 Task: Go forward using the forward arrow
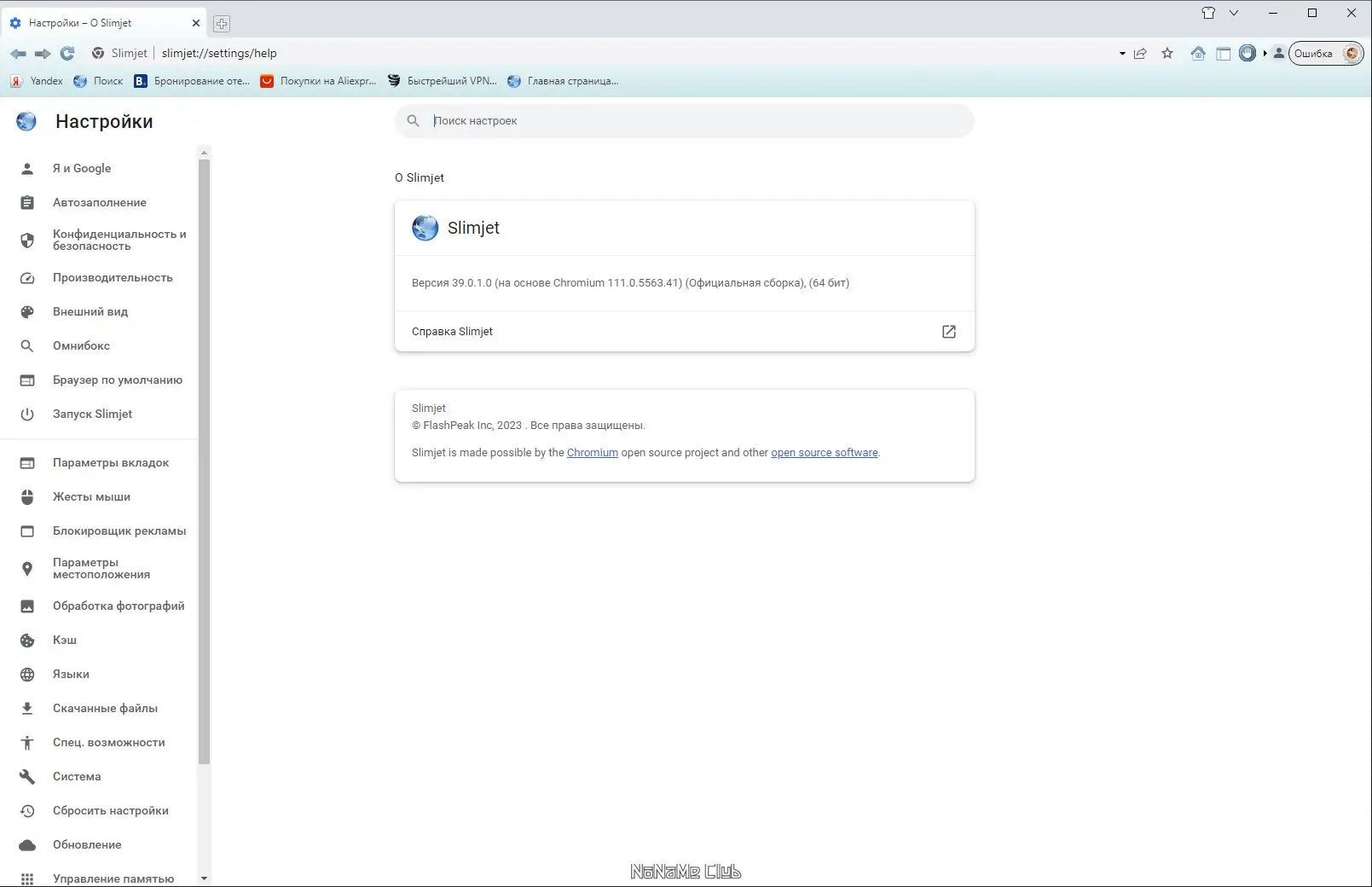(x=43, y=54)
